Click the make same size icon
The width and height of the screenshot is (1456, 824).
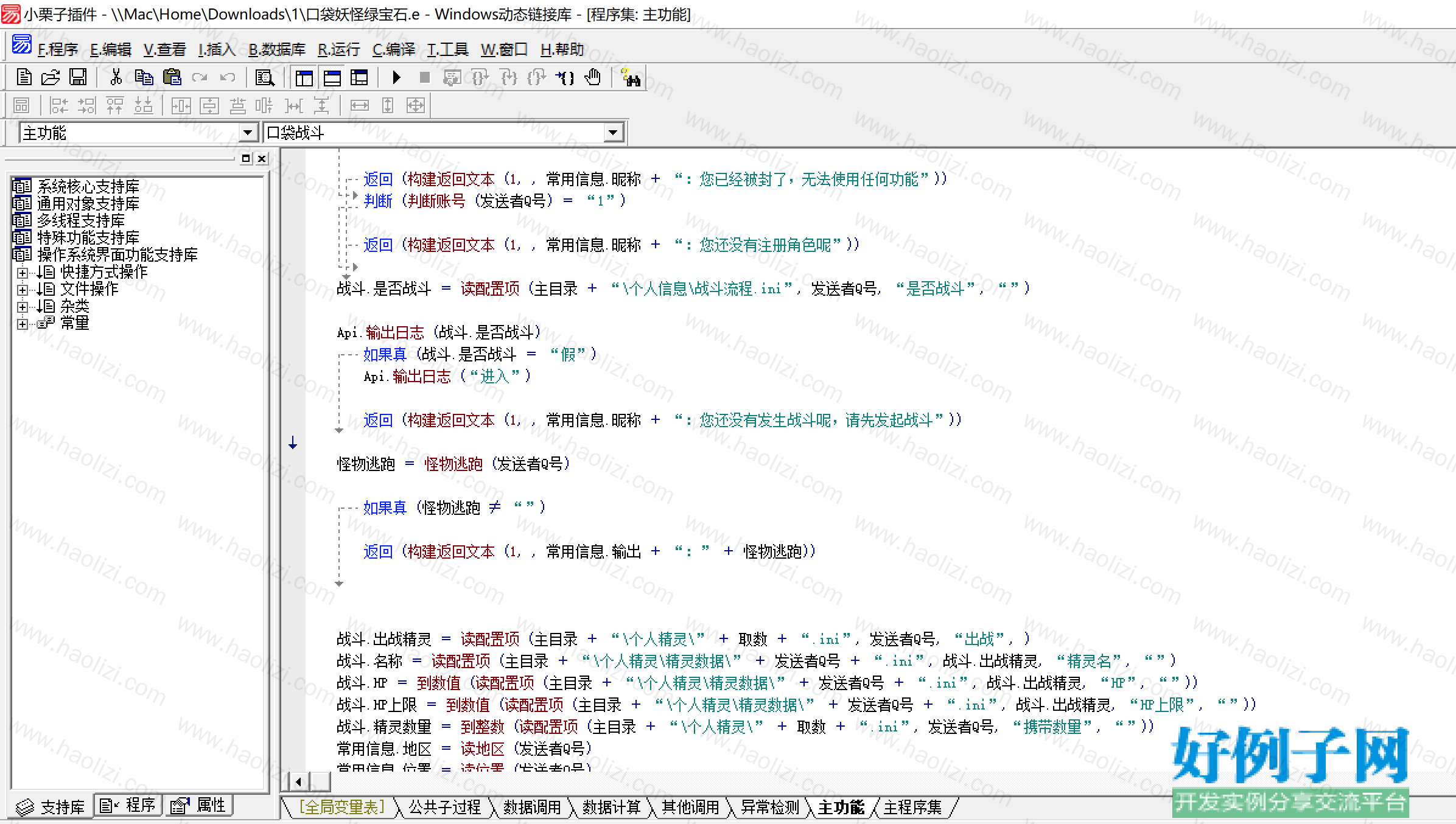point(415,106)
